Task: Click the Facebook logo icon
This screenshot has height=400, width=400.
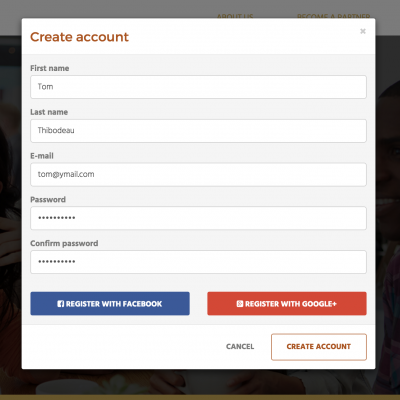Action: 61,304
